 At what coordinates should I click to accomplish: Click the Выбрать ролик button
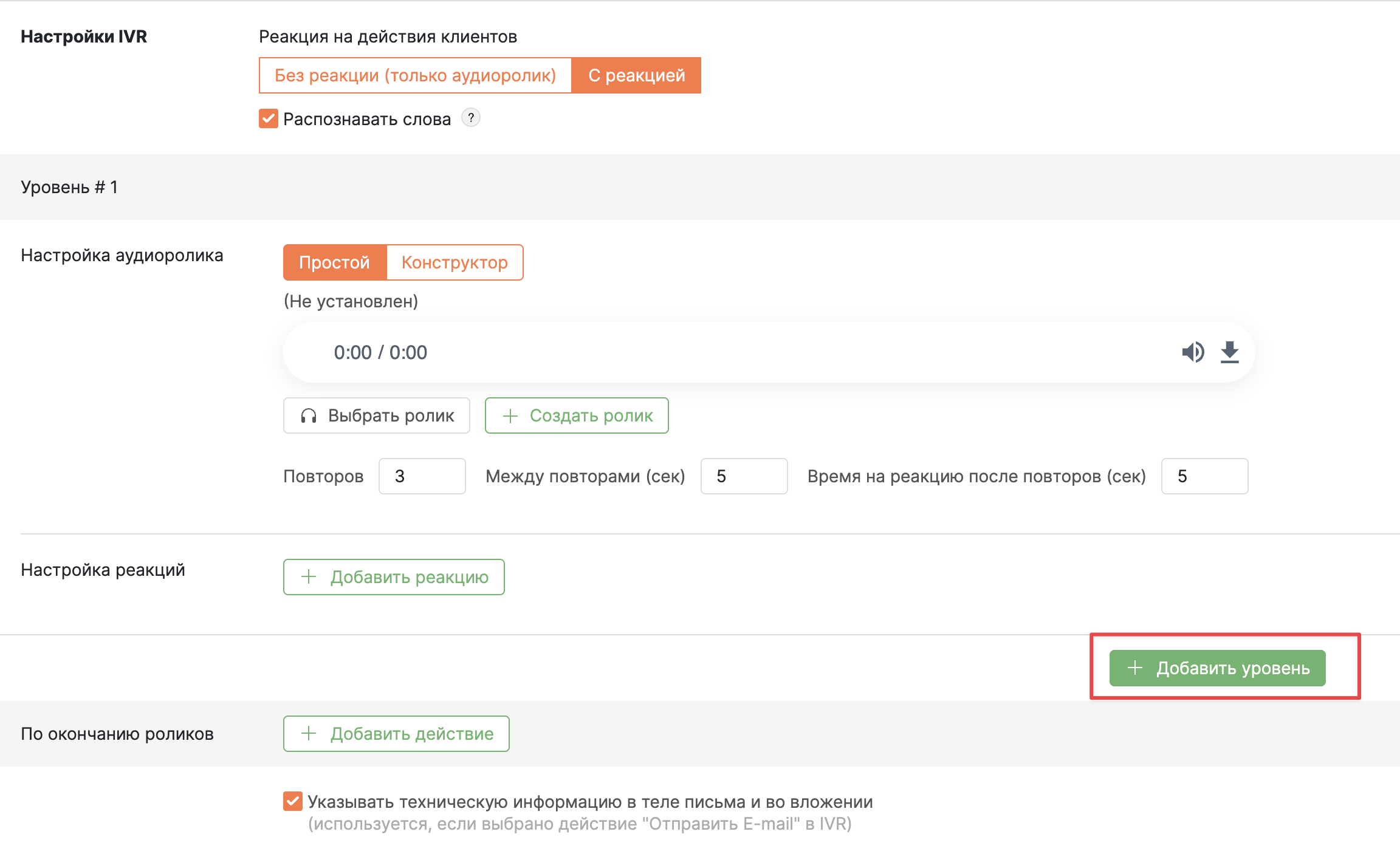377,415
